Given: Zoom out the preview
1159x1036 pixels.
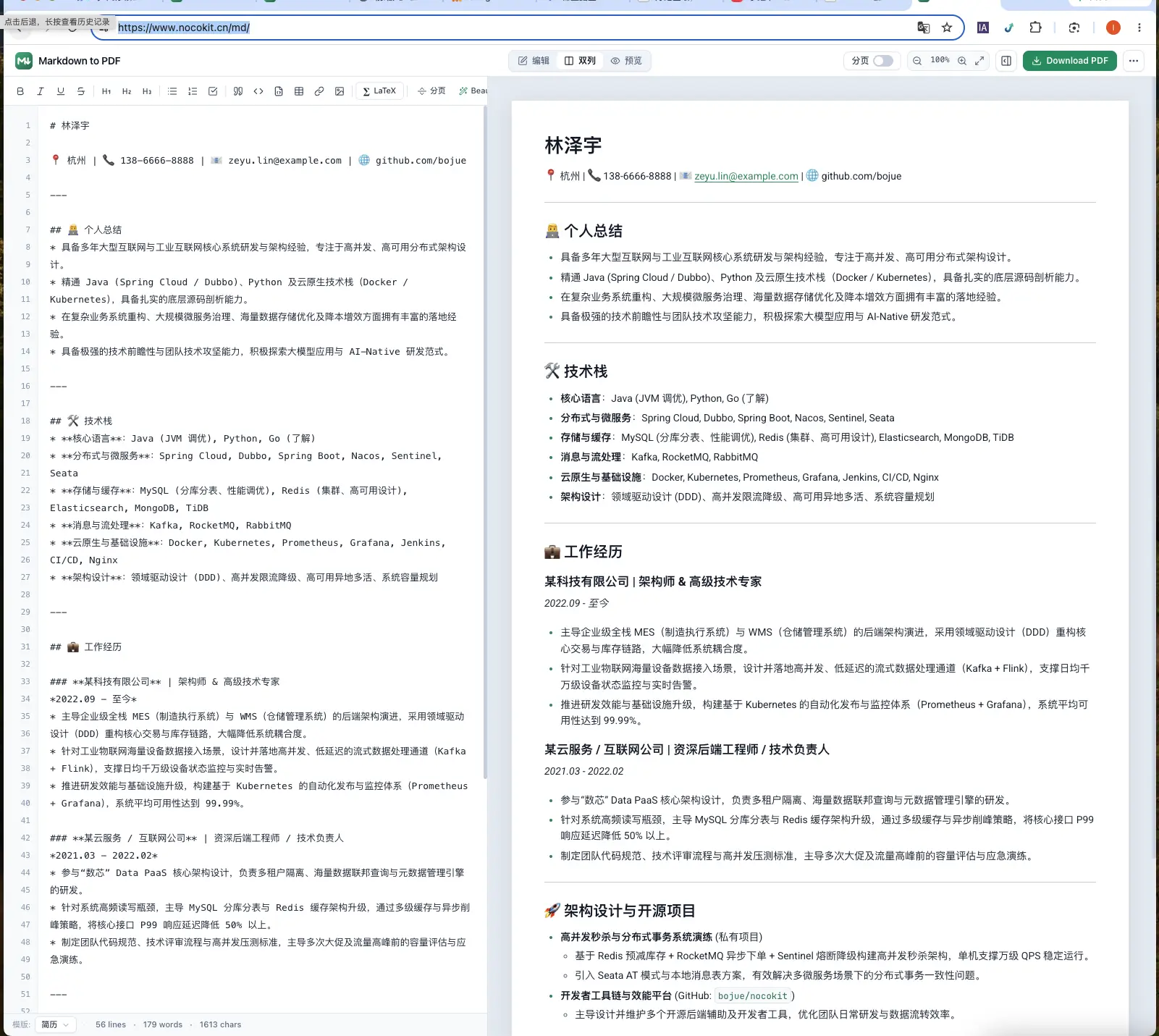Looking at the screenshot, I should click(x=917, y=61).
